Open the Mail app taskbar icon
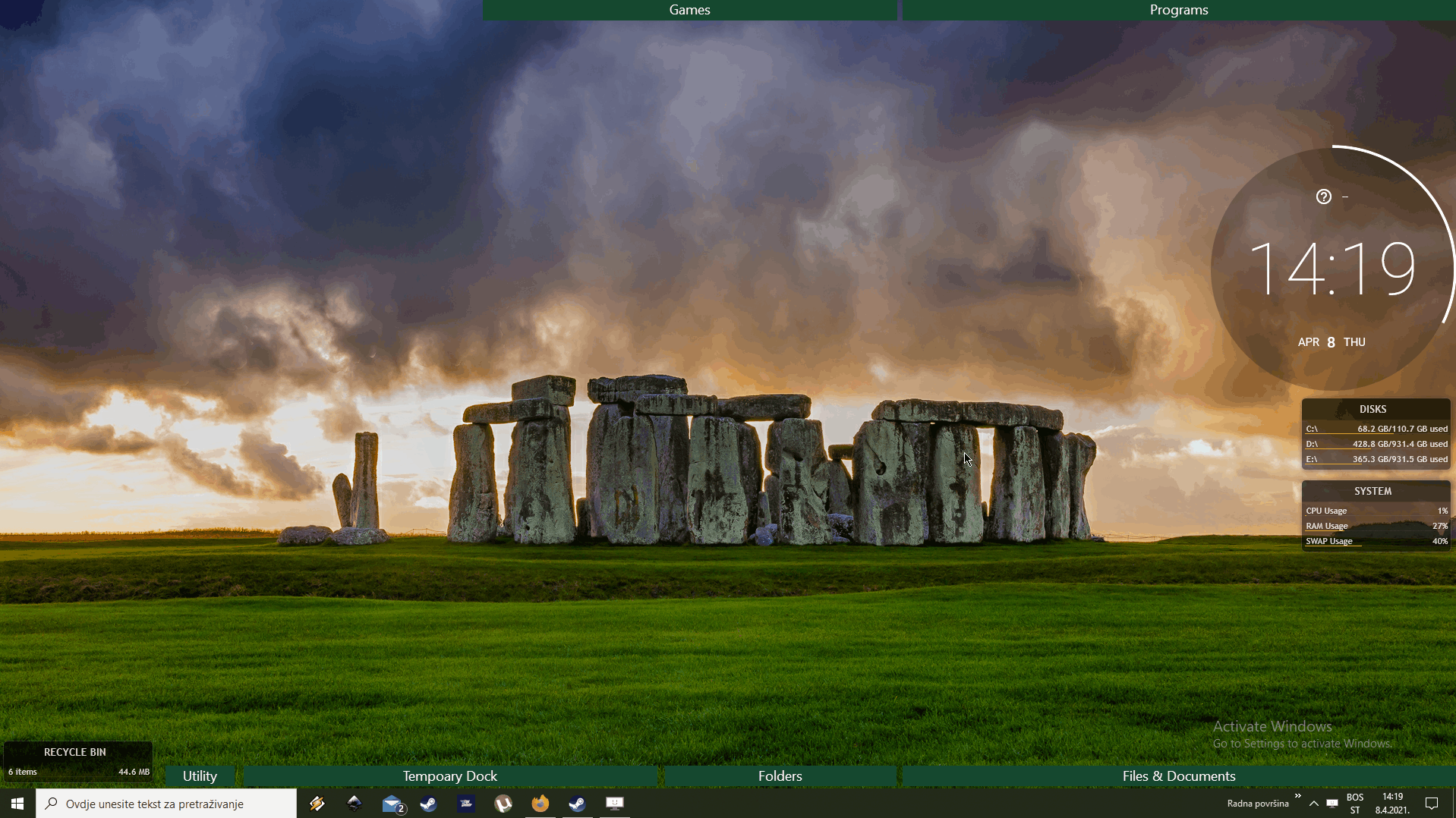Image resolution: width=1456 pixels, height=818 pixels. [x=392, y=804]
